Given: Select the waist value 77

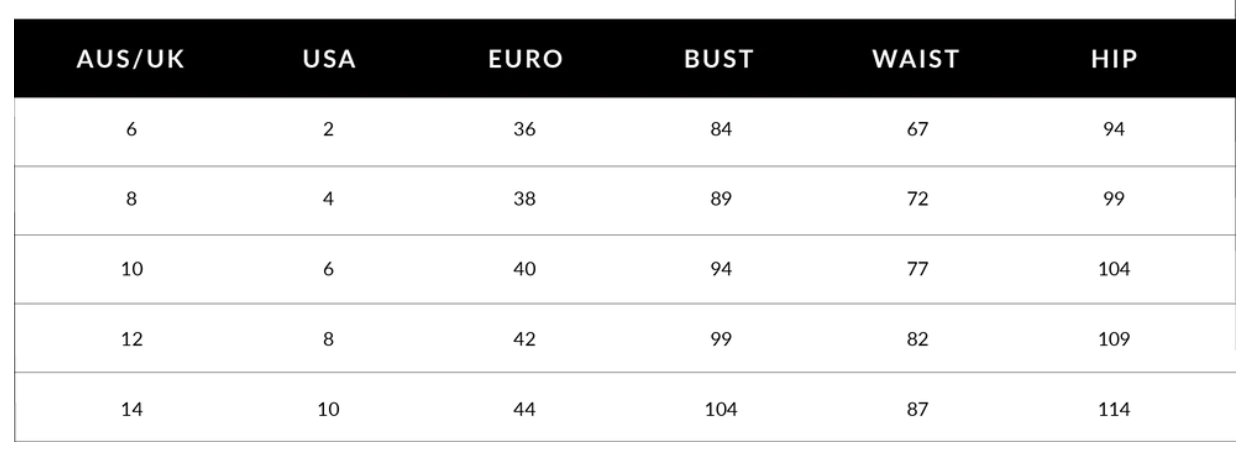Looking at the screenshot, I should pos(917,269).
